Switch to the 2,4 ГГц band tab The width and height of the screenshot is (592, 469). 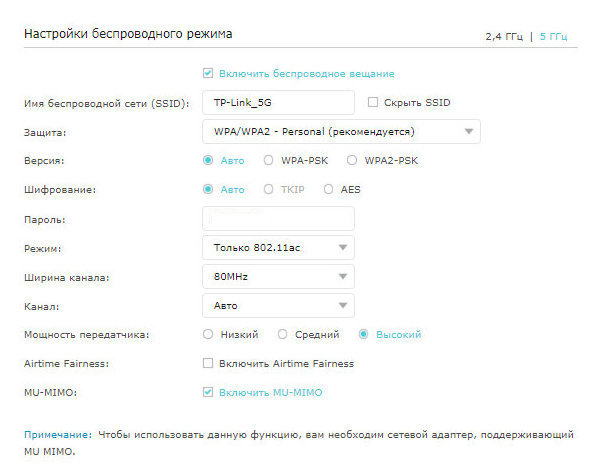(504, 37)
